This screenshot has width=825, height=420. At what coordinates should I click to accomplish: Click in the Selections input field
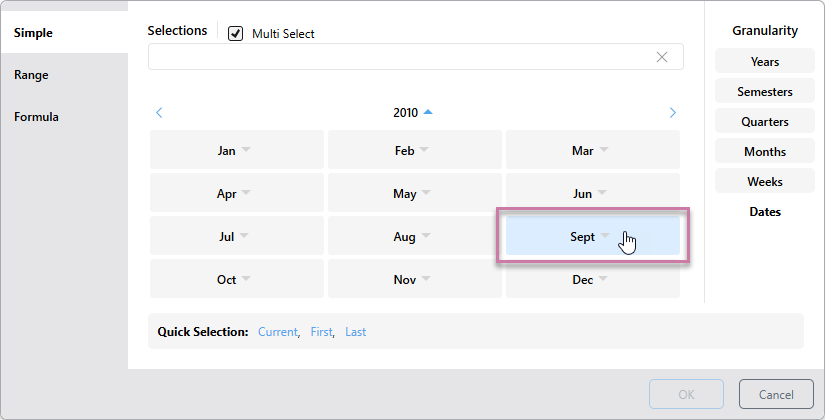tap(400, 57)
